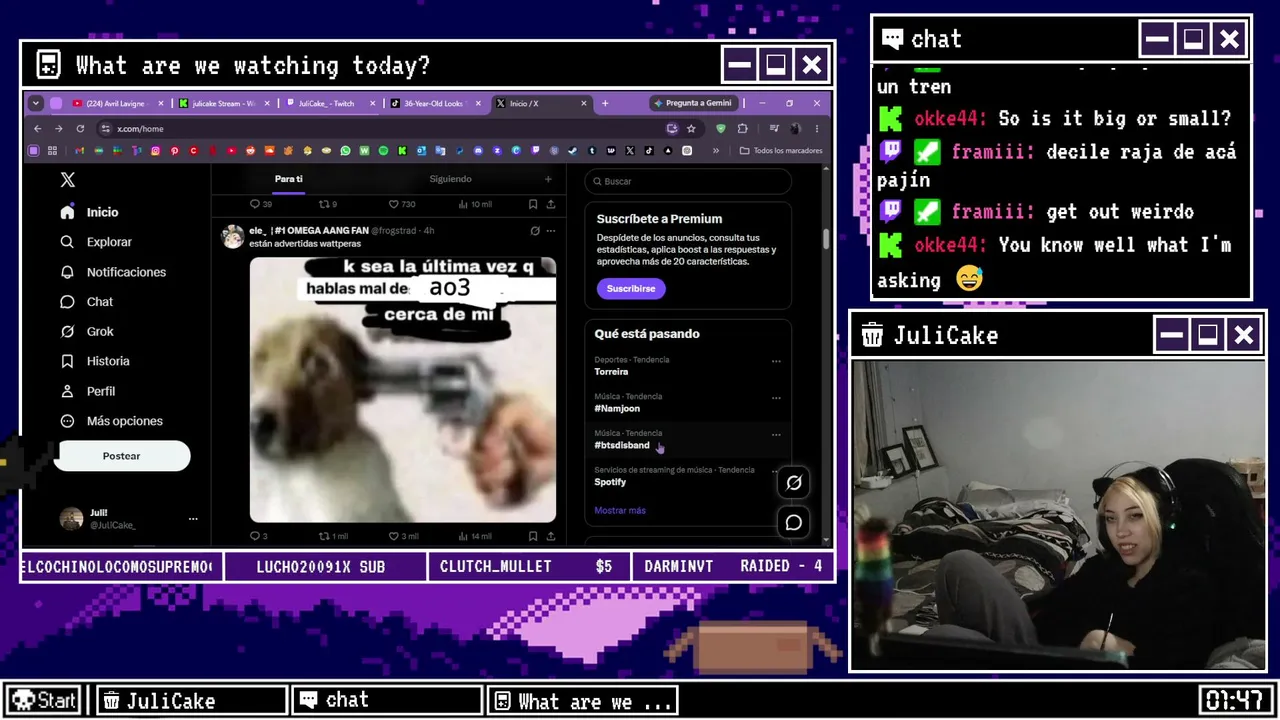Click the Postear button
This screenshot has width=1280, height=720.
tap(122, 456)
